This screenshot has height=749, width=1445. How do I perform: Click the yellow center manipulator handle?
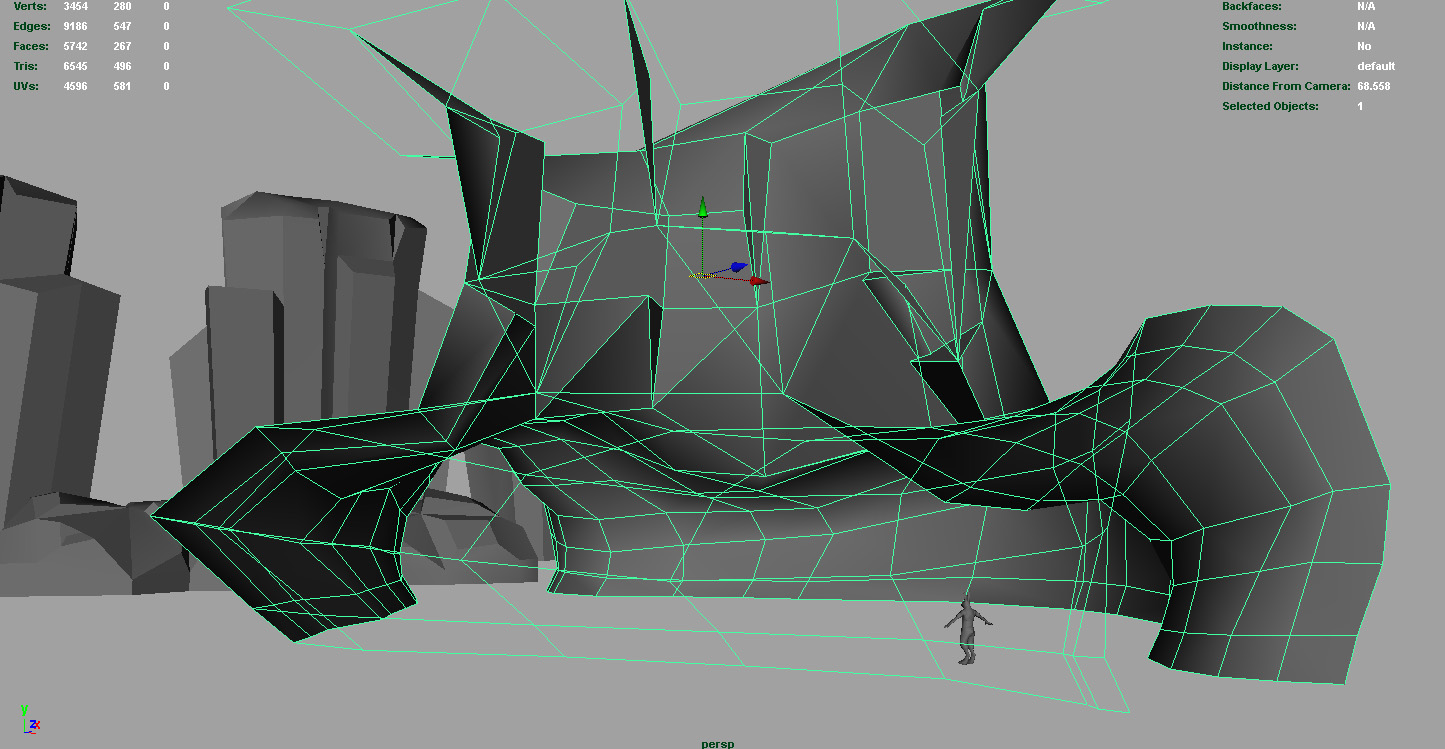pyautogui.click(x=696, y=275)
